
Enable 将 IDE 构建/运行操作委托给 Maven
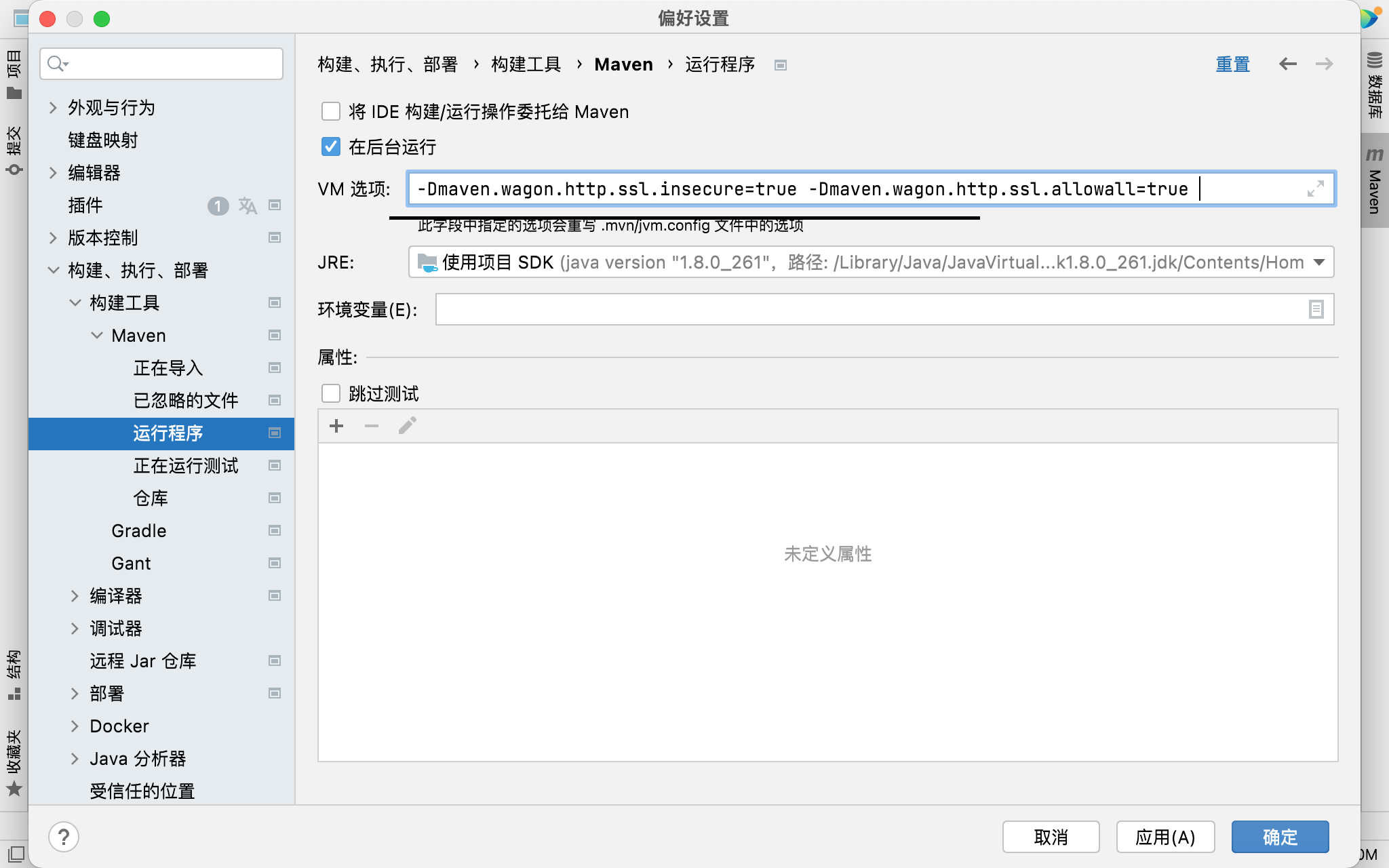[331, 111]
